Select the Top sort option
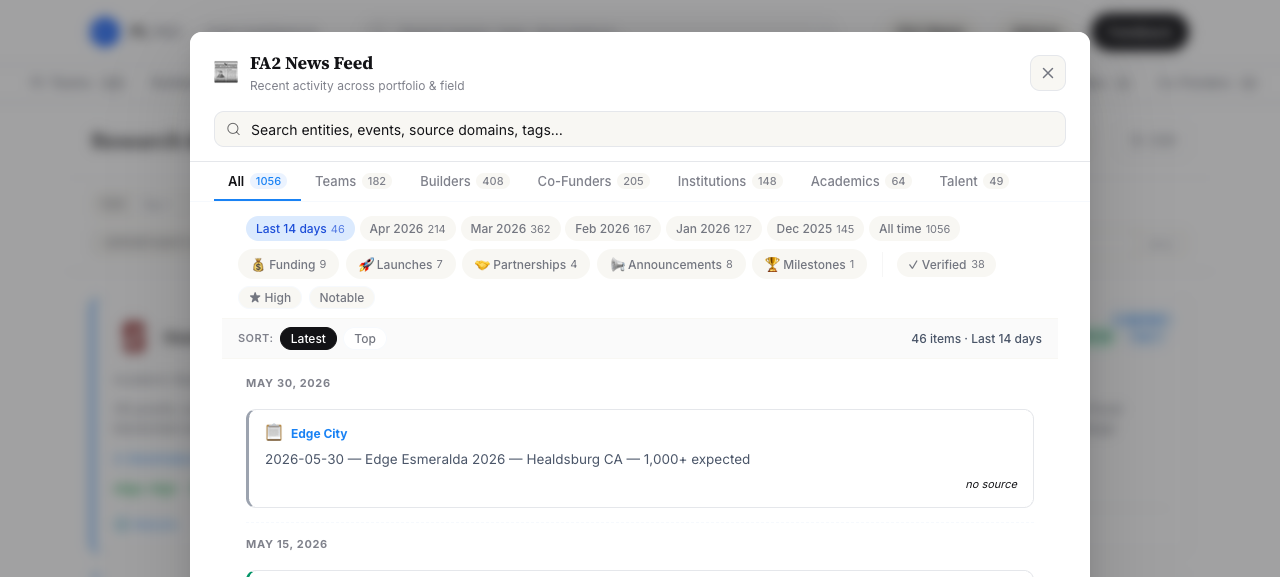The height and width of the screenshot is (577, 1280). [x=365, y=339]
